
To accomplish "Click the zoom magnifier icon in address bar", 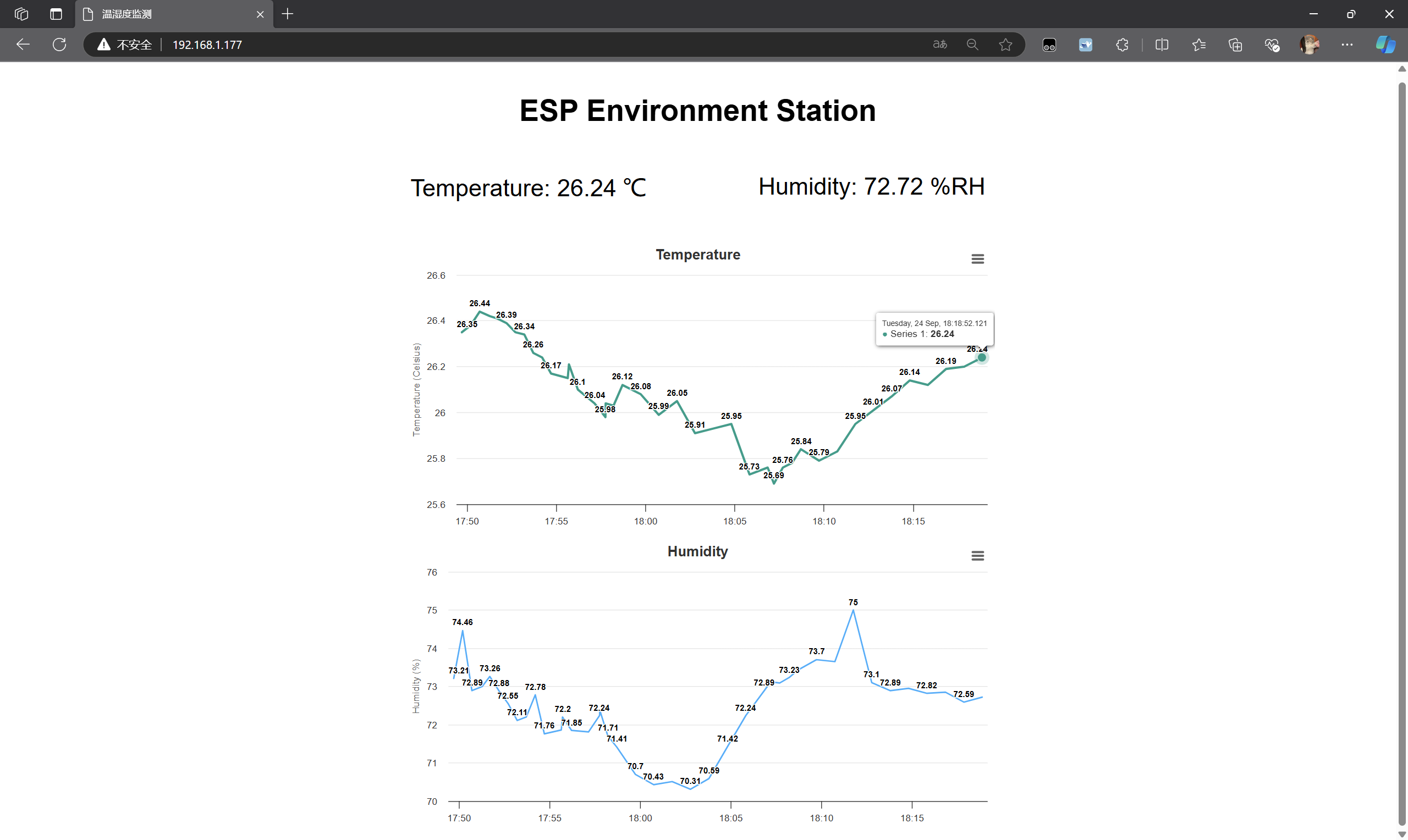I will click(x=972, y=44).
